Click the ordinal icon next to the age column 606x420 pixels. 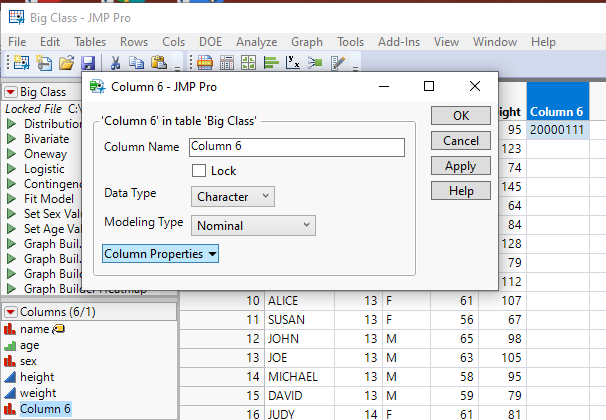tap(10, 345)
